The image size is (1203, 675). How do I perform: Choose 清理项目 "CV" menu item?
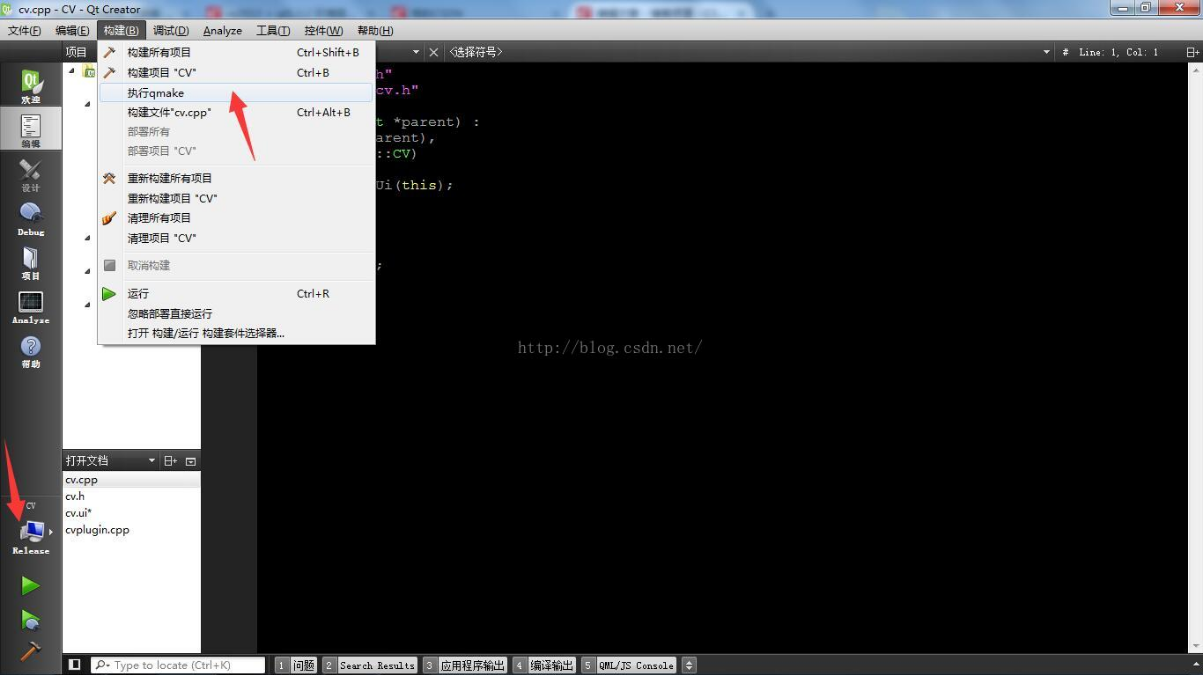pos(236,238)
